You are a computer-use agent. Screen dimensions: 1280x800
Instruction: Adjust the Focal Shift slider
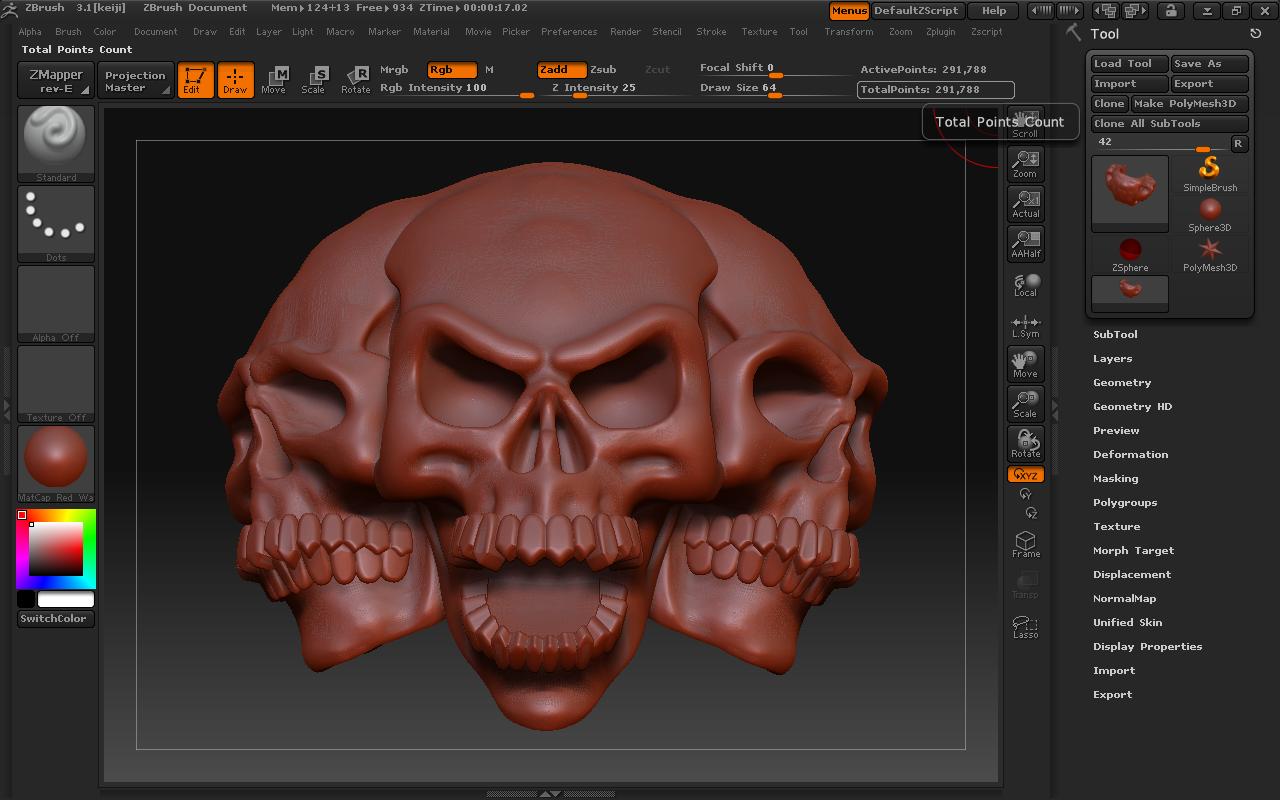(x=774, y=69)
